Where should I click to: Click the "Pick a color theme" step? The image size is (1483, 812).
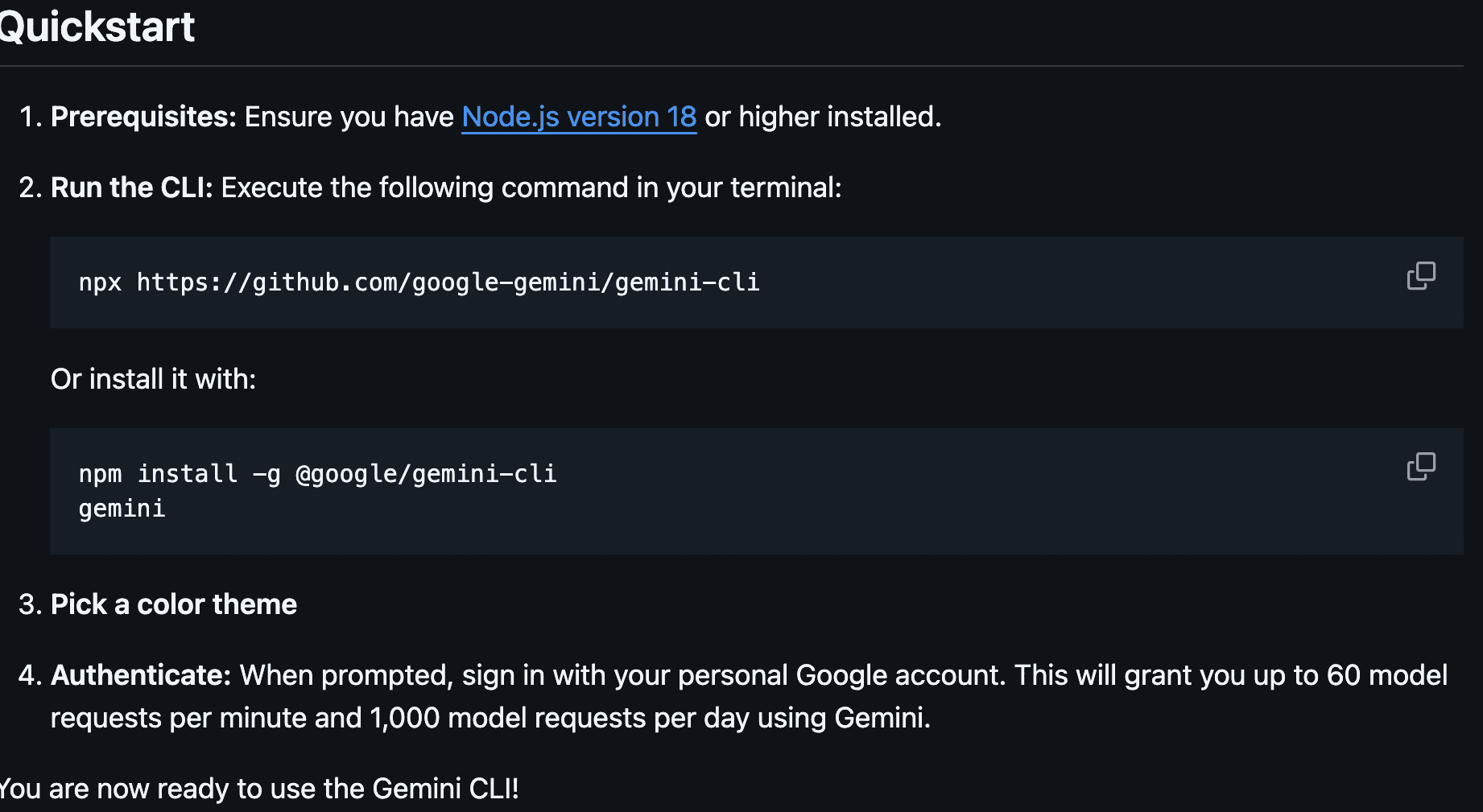[173, 604]
